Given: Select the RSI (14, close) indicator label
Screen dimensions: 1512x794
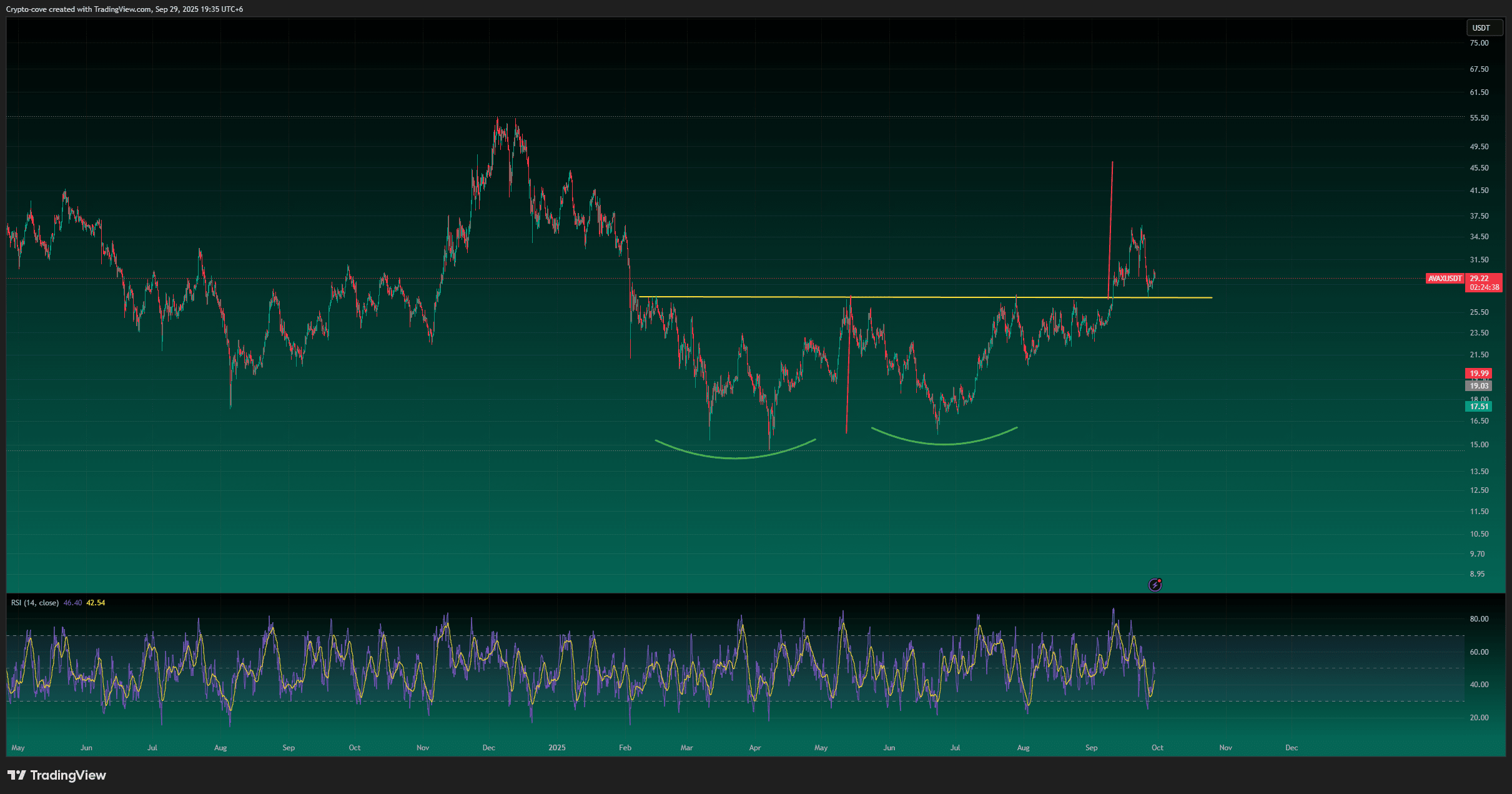Looking at the screenshot, I should [35, 603].
